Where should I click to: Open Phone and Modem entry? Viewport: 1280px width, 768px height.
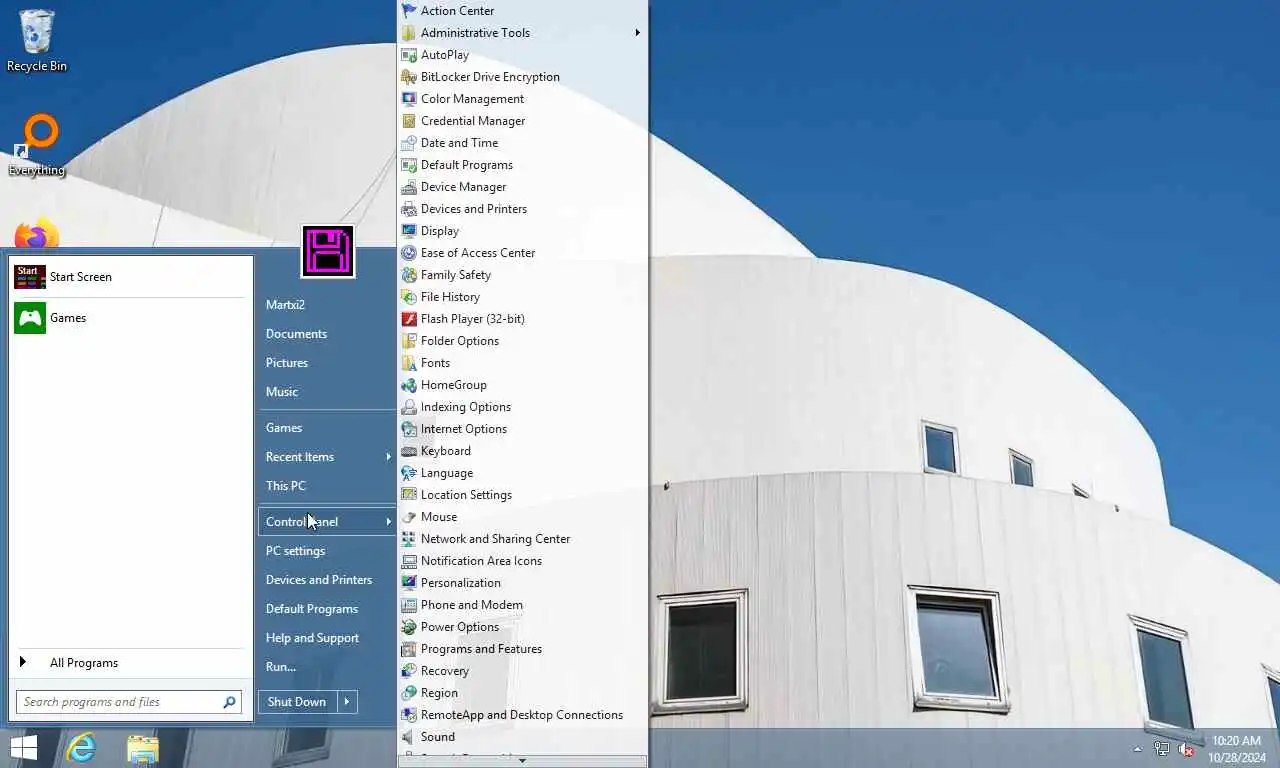[472, 605]
